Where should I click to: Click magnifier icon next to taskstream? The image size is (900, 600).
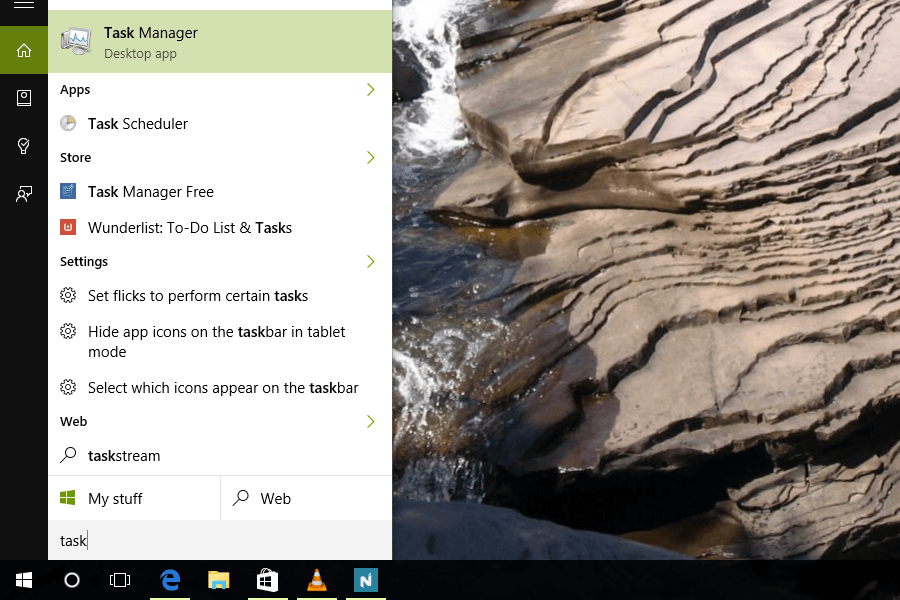[x=68, y=455]
